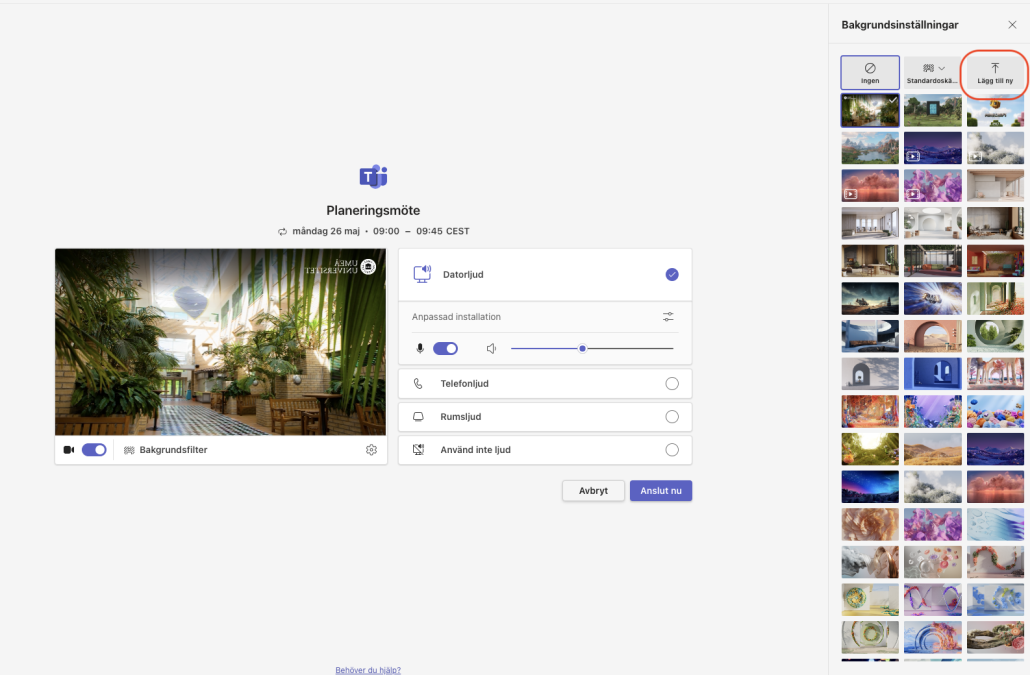
Task: Open device settings gear under video preview
Action: coord(371,450)
